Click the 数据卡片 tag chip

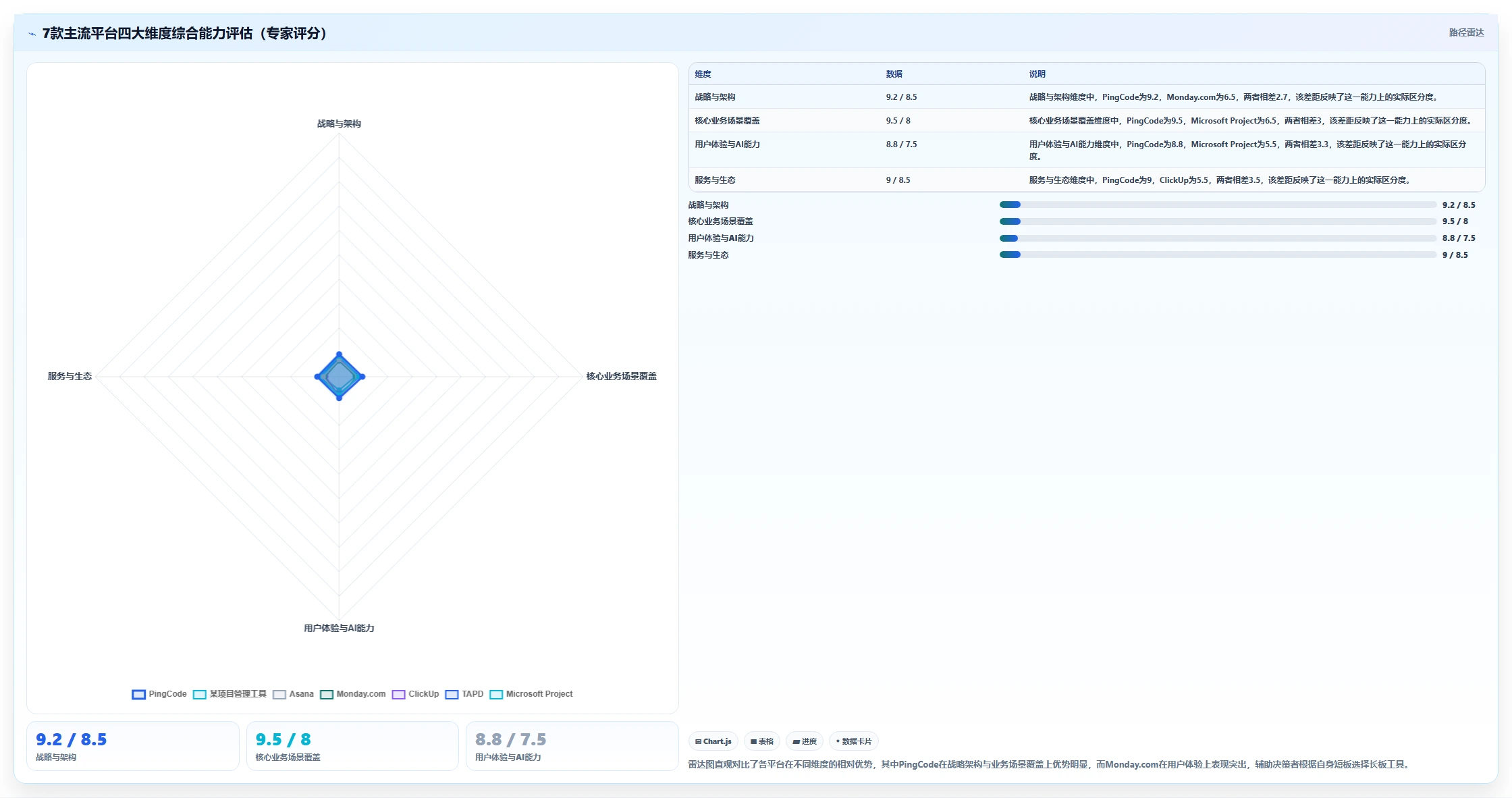[854, 741]
